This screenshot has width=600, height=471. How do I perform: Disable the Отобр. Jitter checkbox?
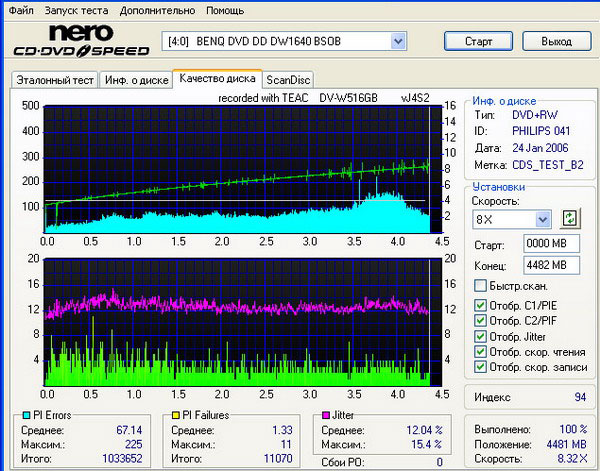(x=480, y=336)
